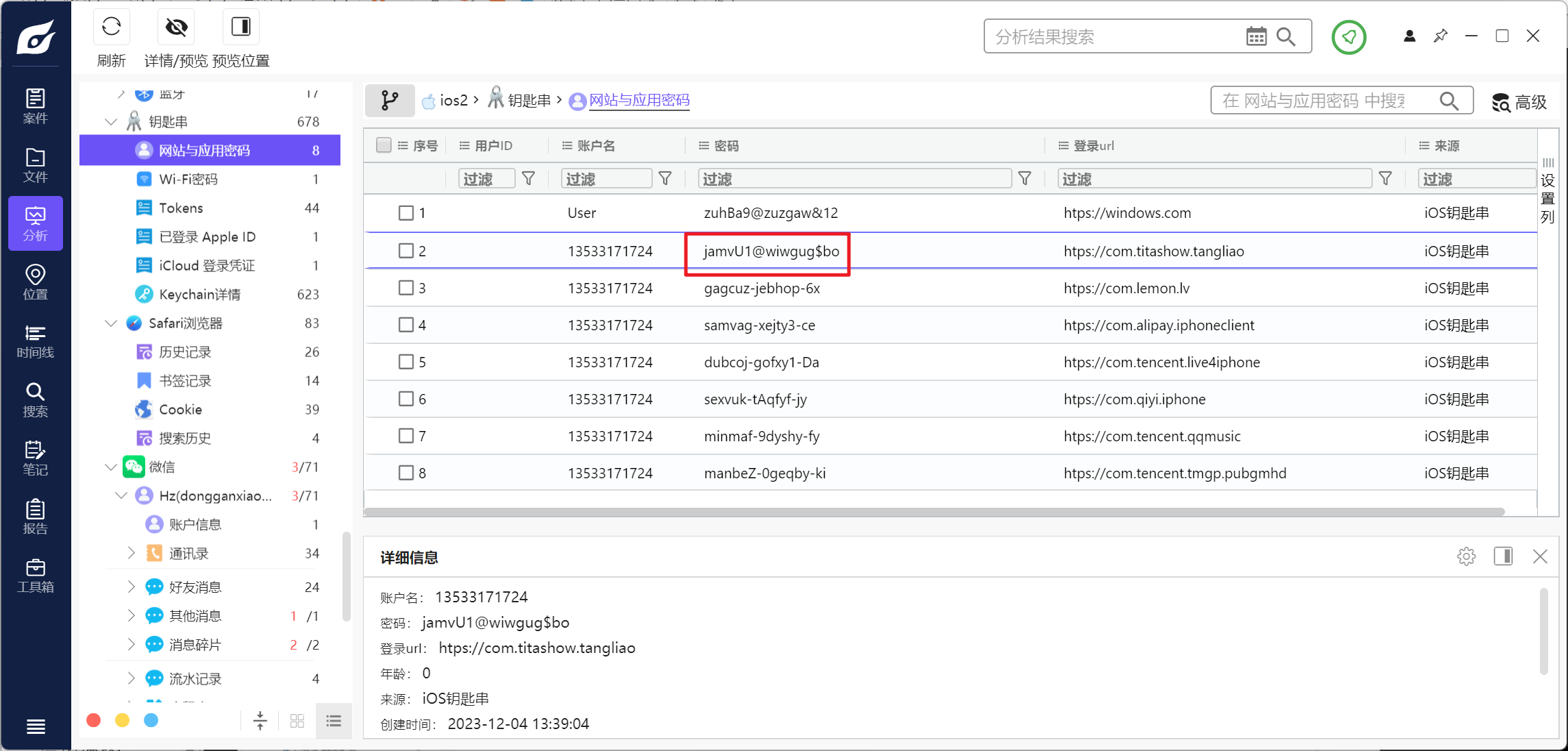Click the Refresh (刷新) toolbar icon
Image resolution: width=1568 pixels, height=751 pixels.
(x=111, y=27)
